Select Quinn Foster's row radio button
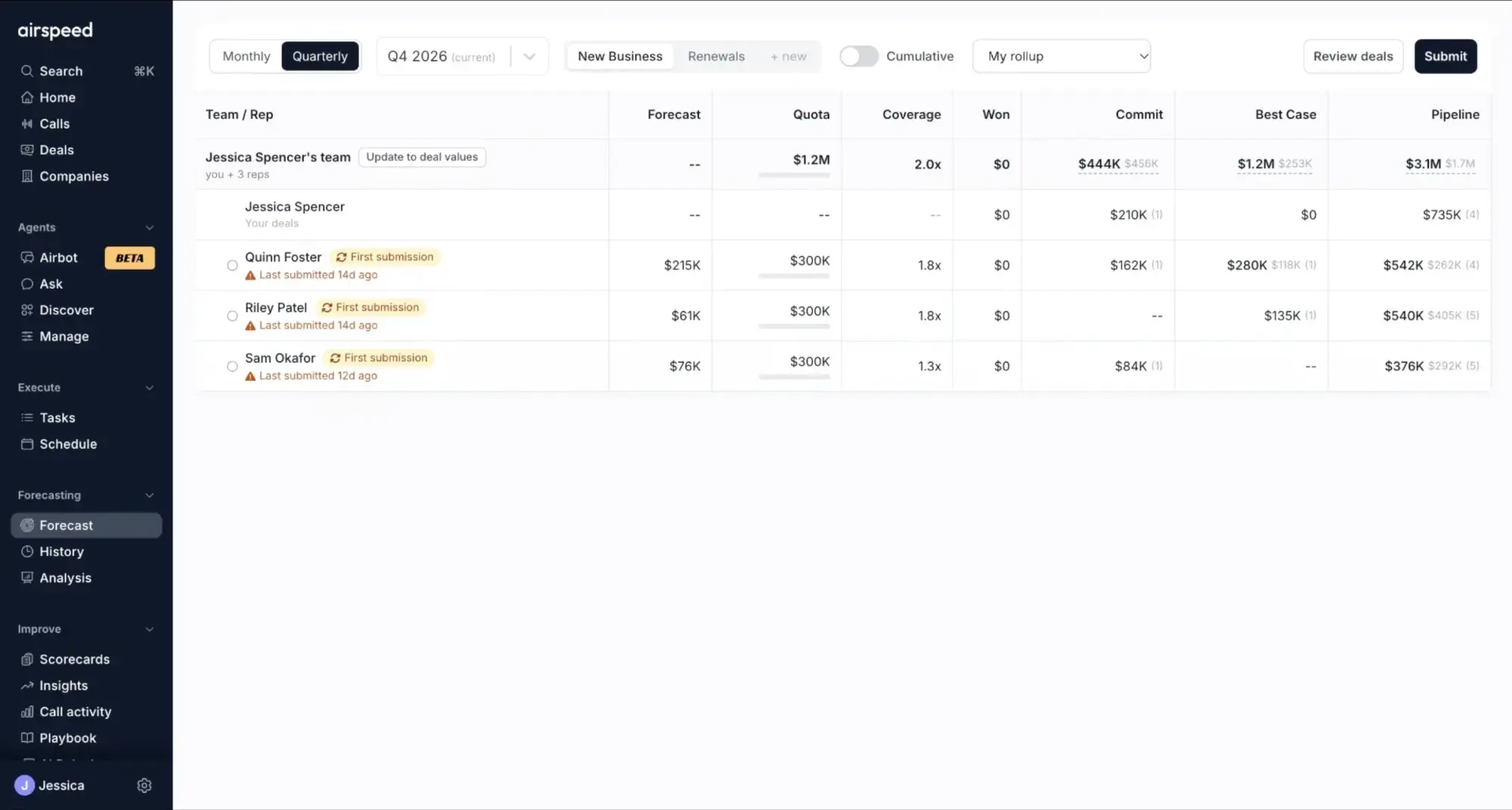 coord(232,265)
